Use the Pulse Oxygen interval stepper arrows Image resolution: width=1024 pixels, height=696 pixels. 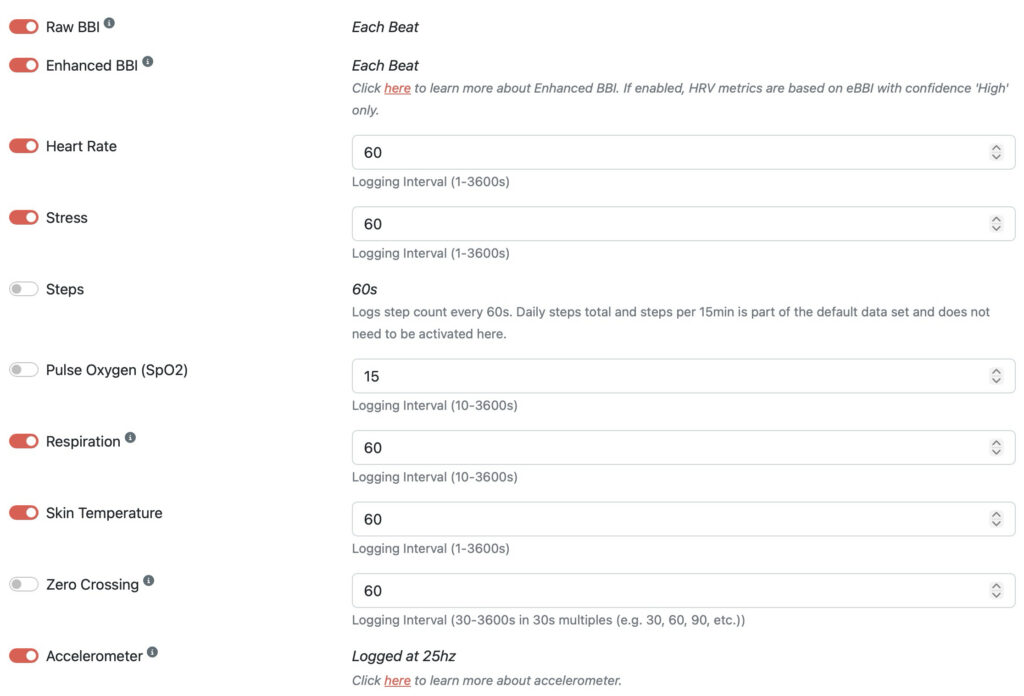tap(996, 376)
